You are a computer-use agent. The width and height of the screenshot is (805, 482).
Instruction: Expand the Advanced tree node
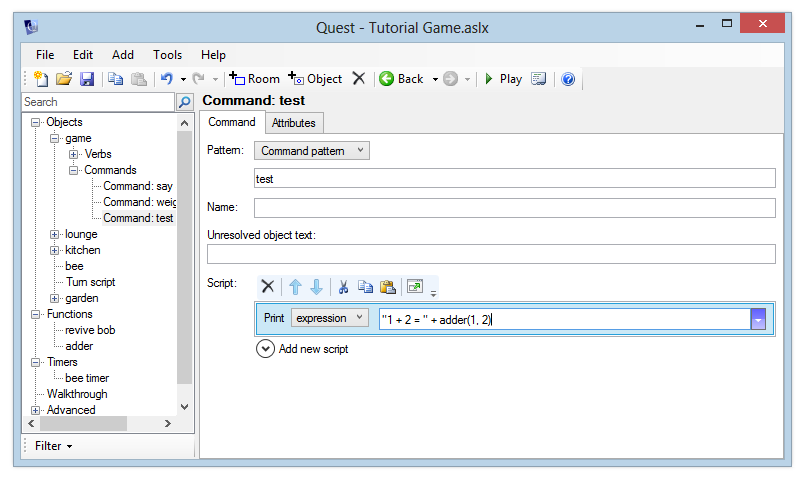click(35, 410)
